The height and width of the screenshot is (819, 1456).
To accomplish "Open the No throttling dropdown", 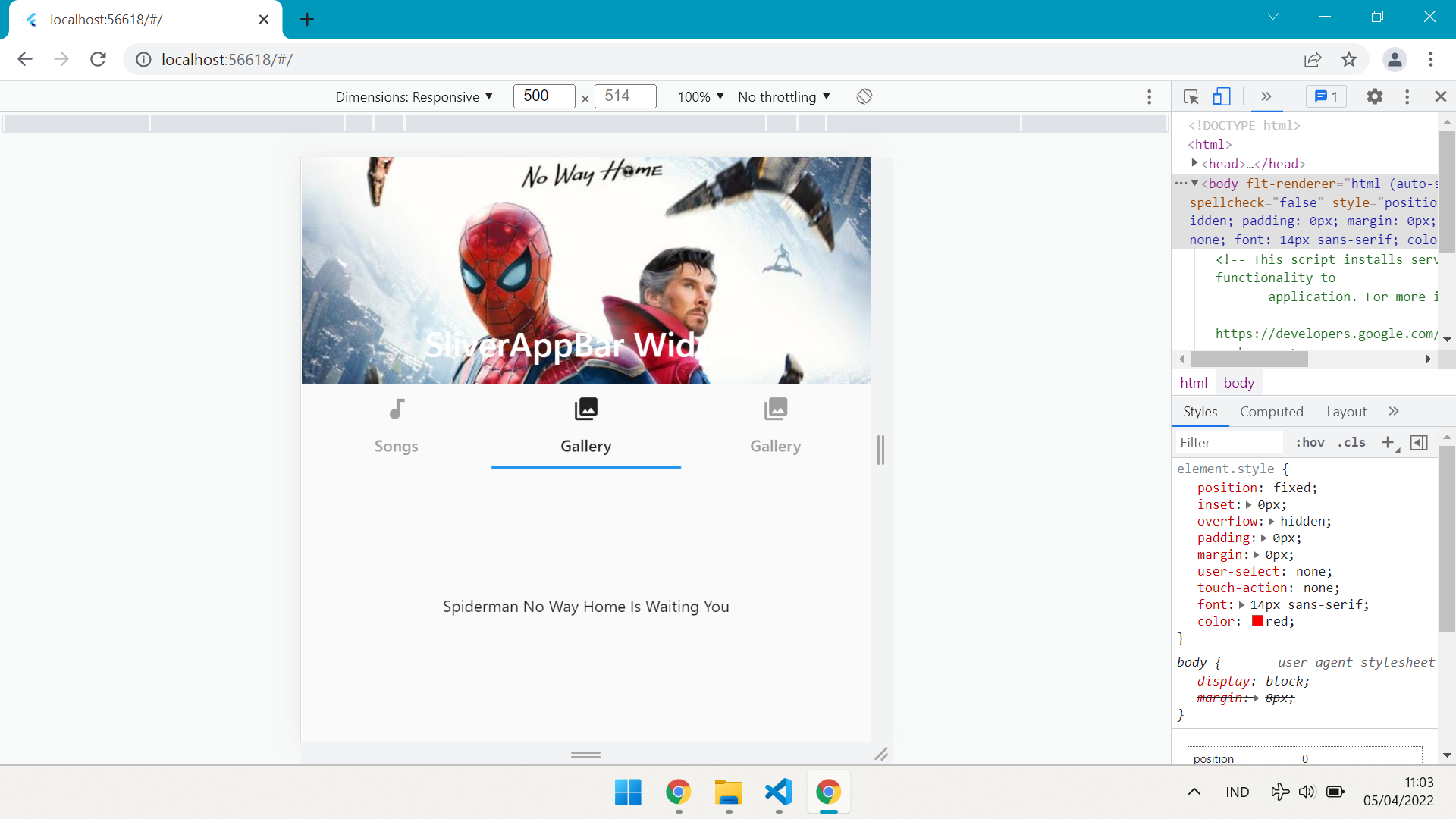I will click(x=784, y=96).
